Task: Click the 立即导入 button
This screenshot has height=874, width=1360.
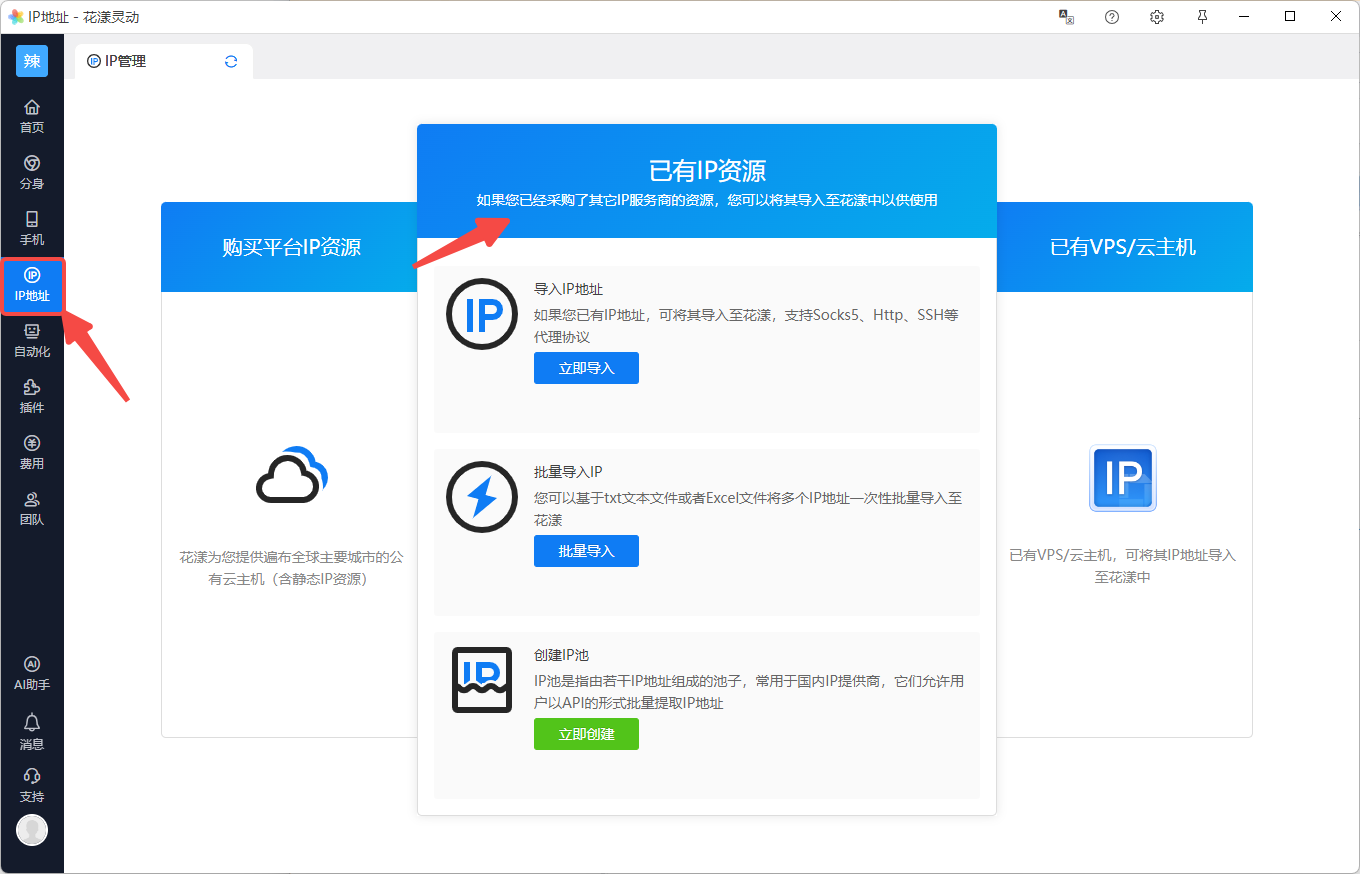Action: click(x=586, y=368)
